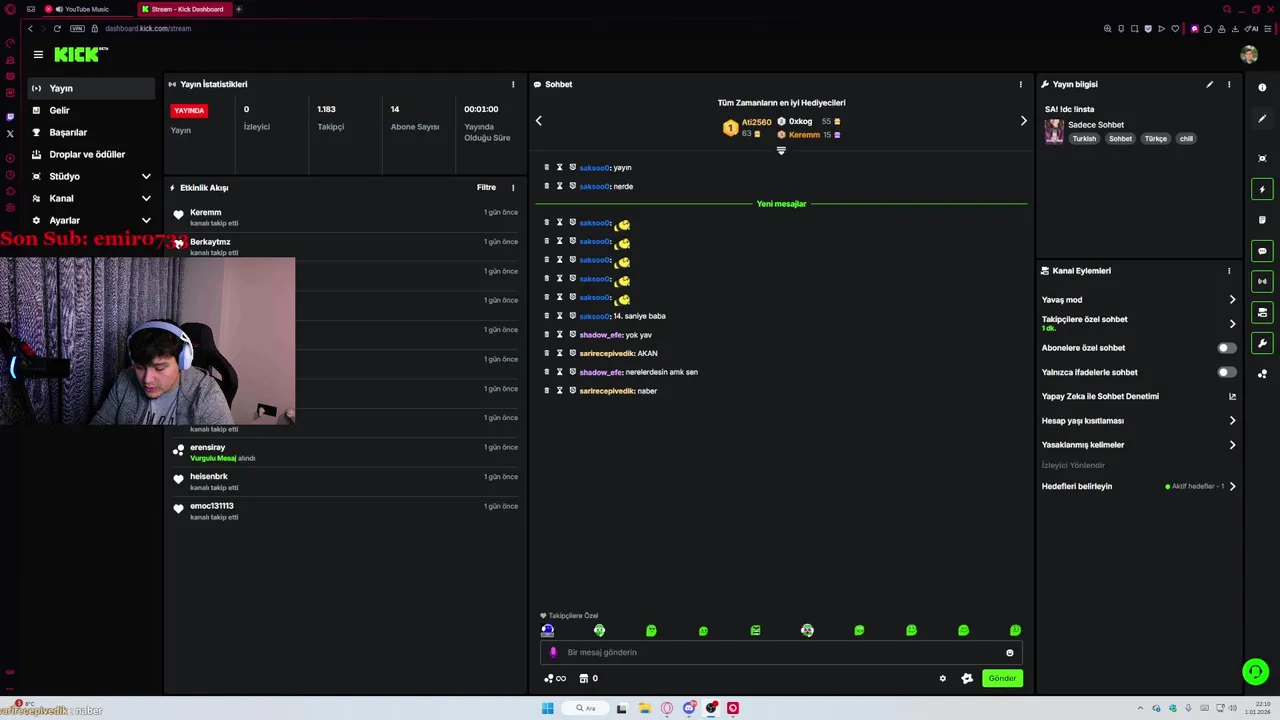Open File Explorer from taskbar
The height and width of the screenshot is (720, 1280).
(x=644, y=708)
